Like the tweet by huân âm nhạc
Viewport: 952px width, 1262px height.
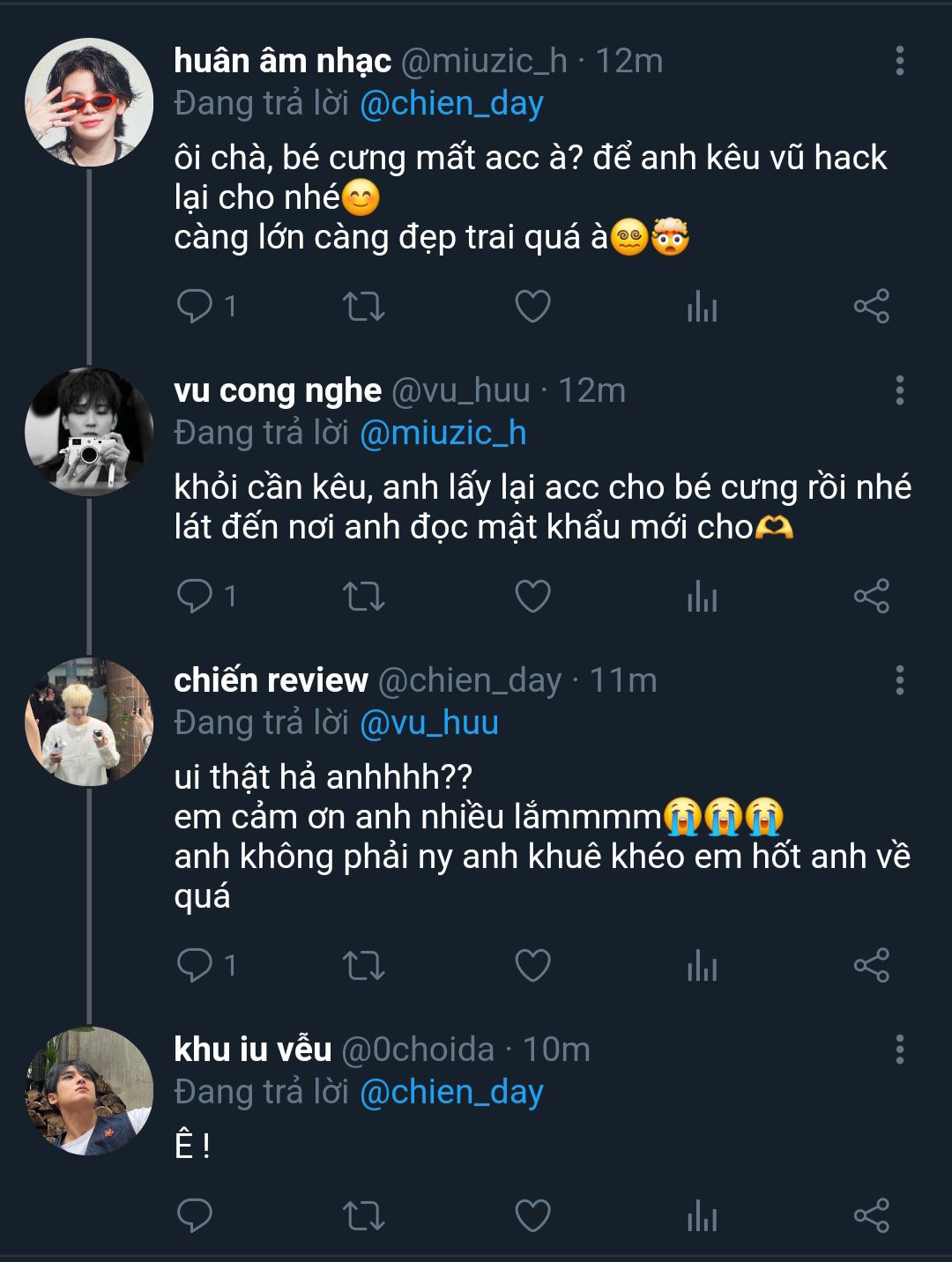click(x=532, y=306)
